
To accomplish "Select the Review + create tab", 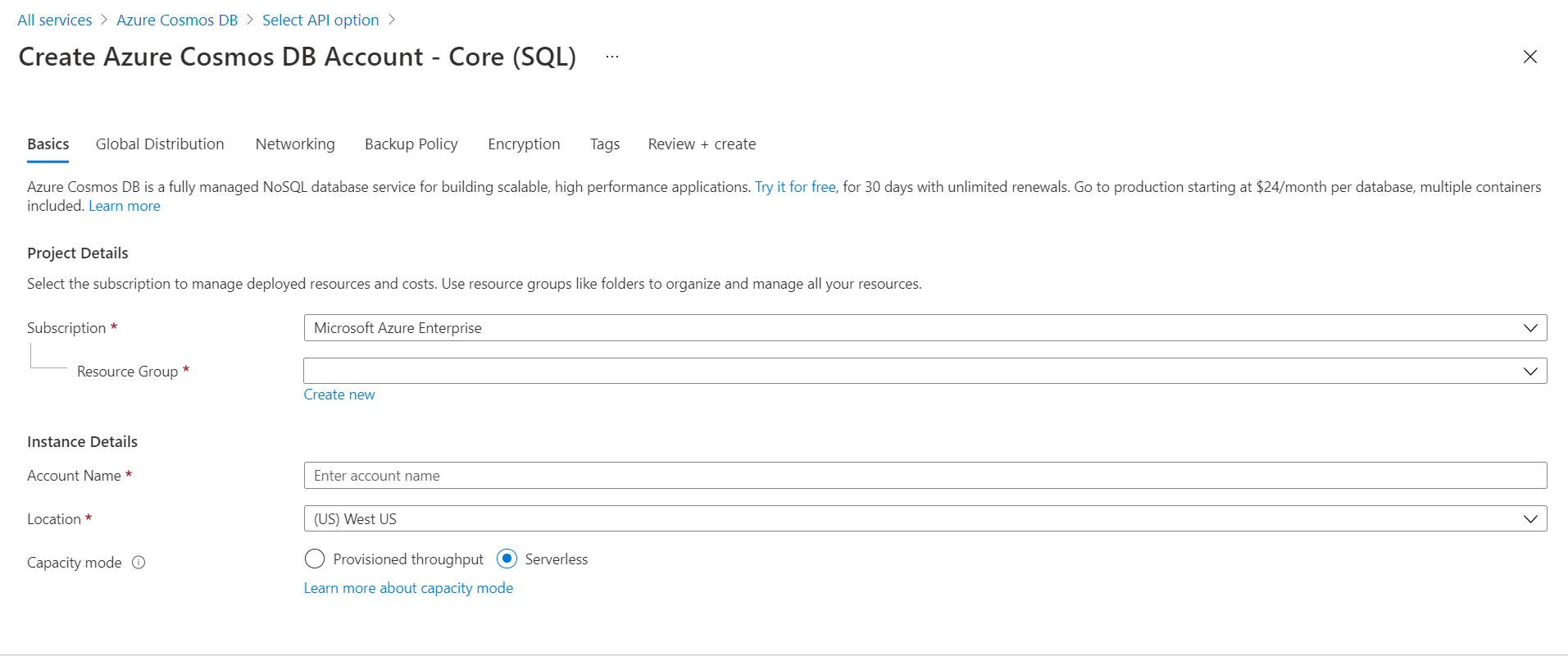I will pyautogui.click(x=702, y=144).
